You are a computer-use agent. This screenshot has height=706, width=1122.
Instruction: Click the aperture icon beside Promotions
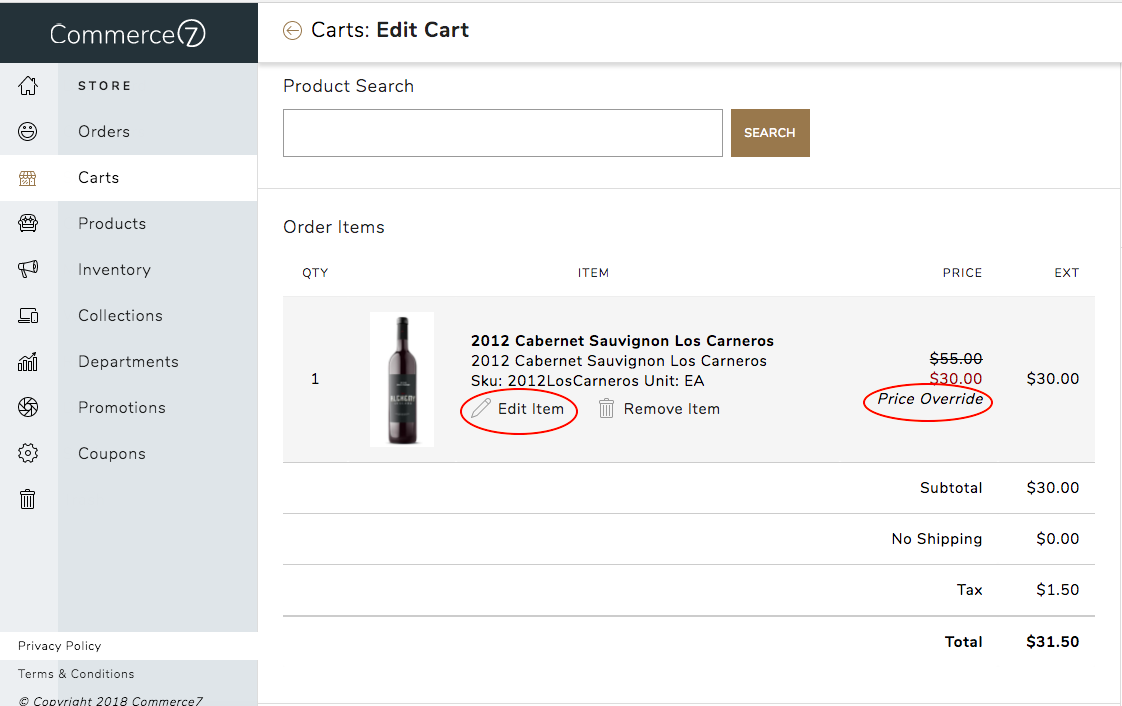(x=28, y=408)
